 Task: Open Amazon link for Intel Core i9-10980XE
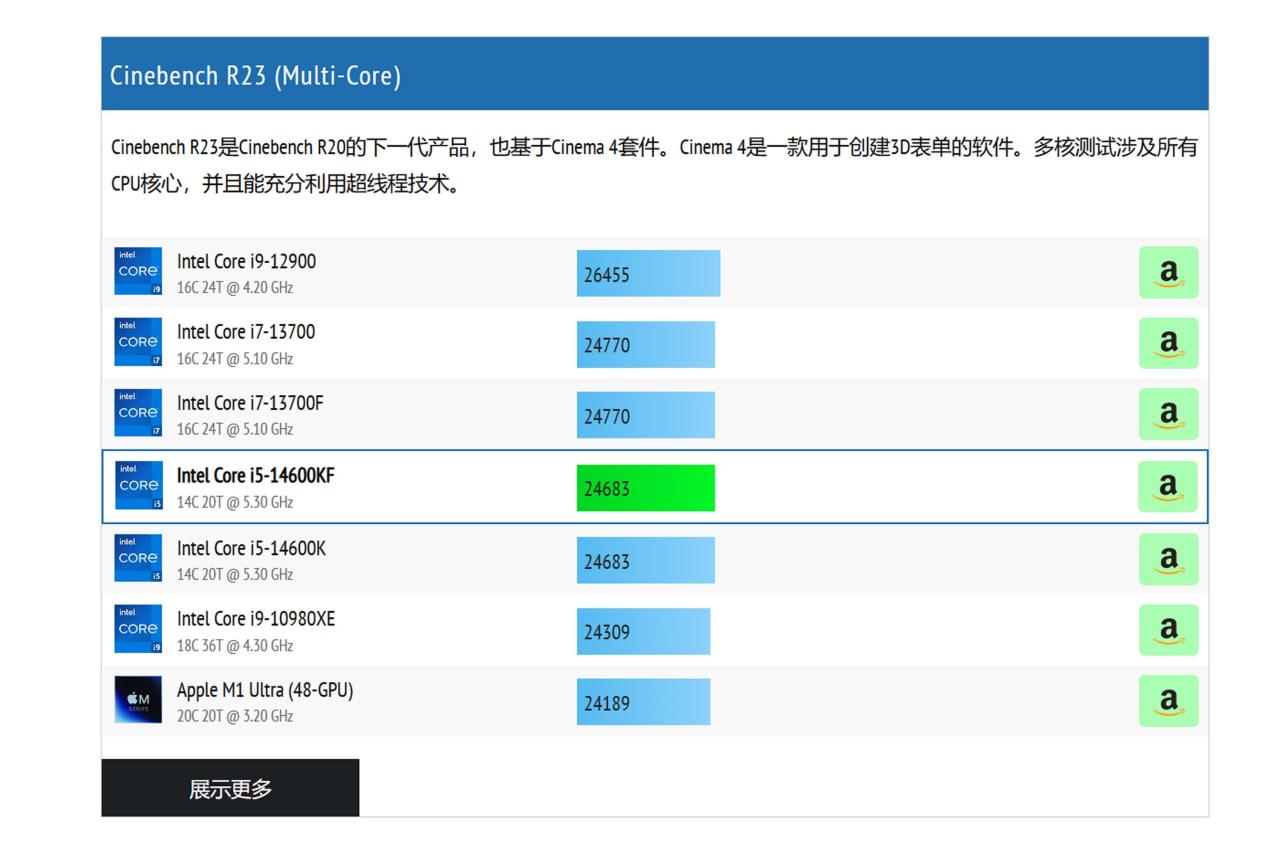click(1168, 630)
